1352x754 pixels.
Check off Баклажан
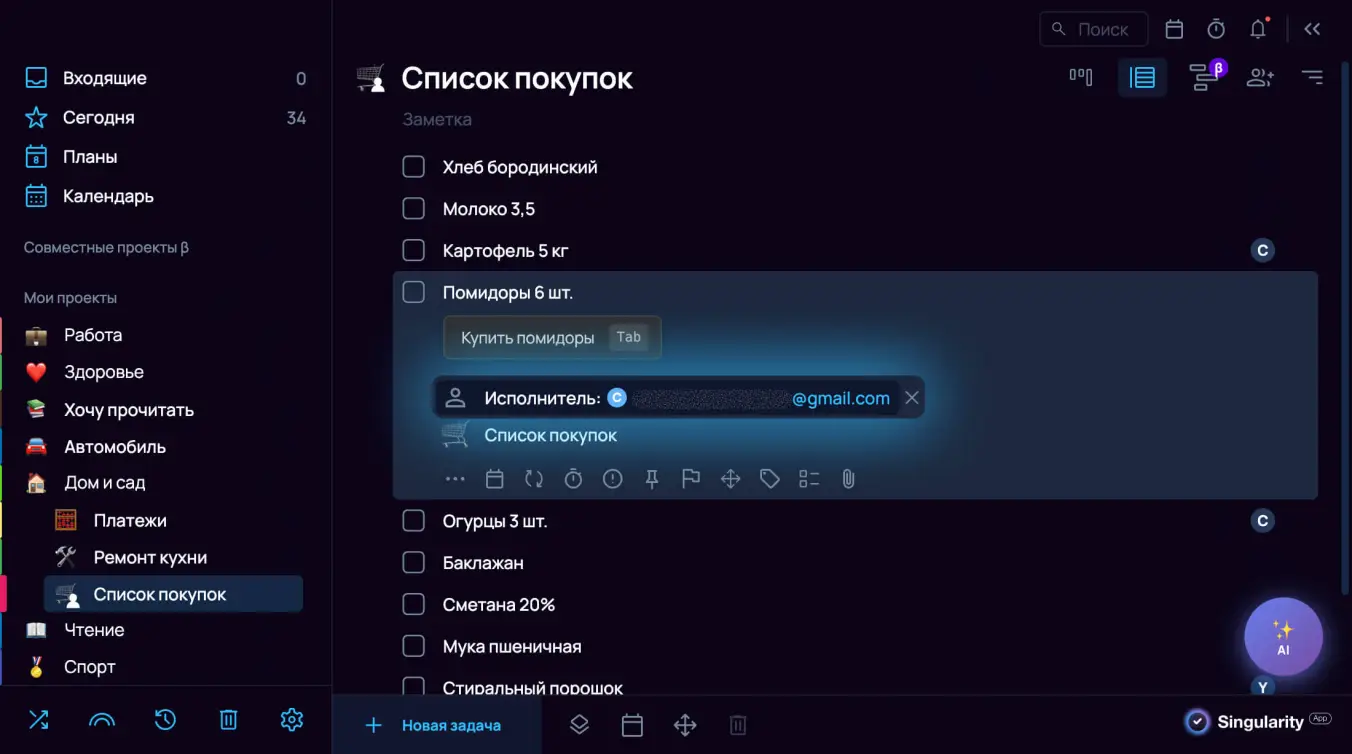(x=413, y=563)
